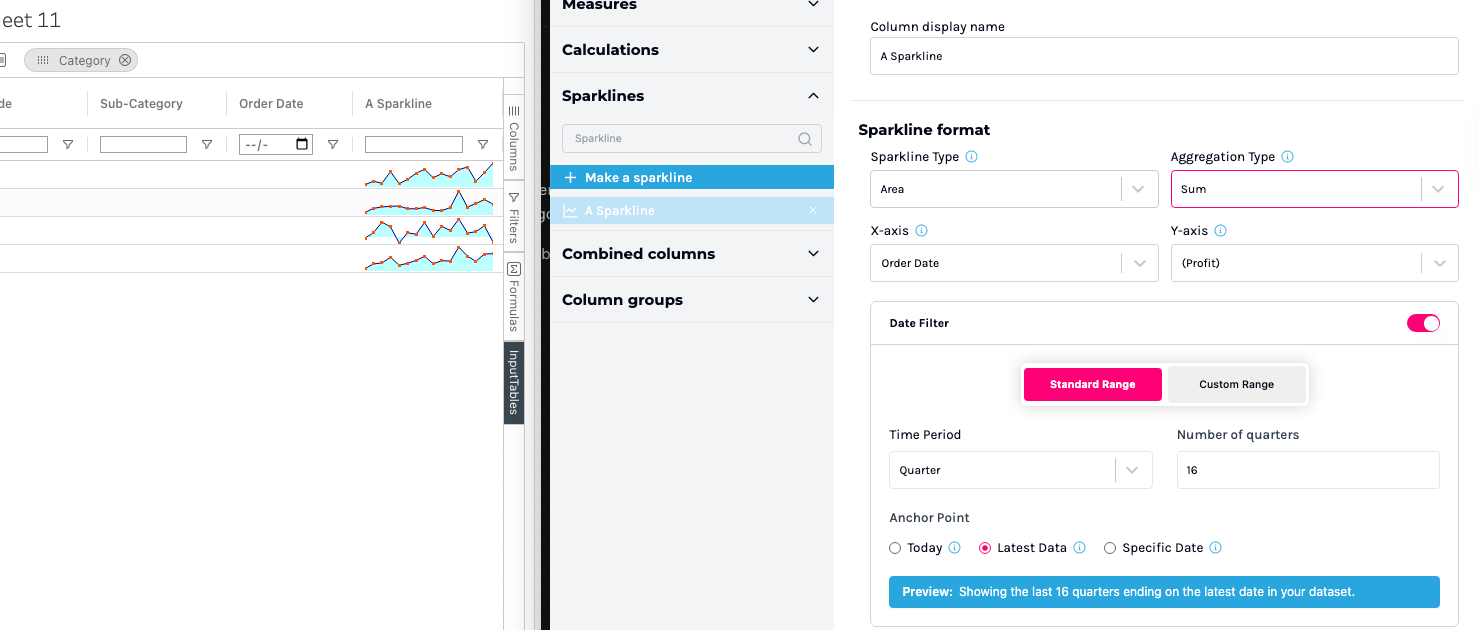Switch to Custom Range
This screenshot has width=1478, height=630.
1236,384
